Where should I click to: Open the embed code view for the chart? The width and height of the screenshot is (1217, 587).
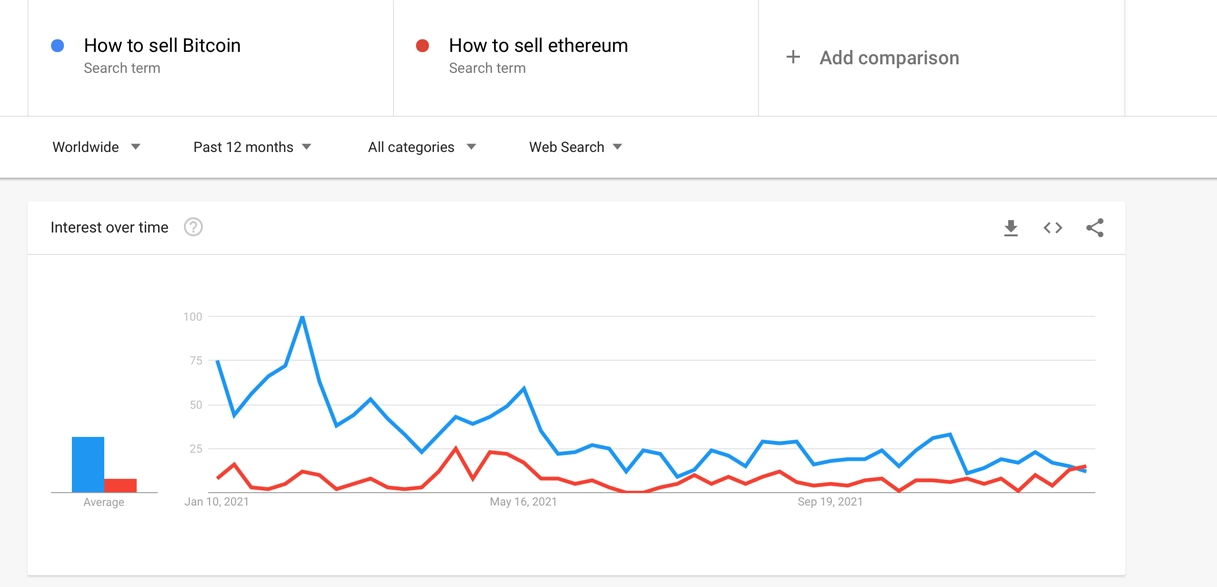pos(1052,227)
